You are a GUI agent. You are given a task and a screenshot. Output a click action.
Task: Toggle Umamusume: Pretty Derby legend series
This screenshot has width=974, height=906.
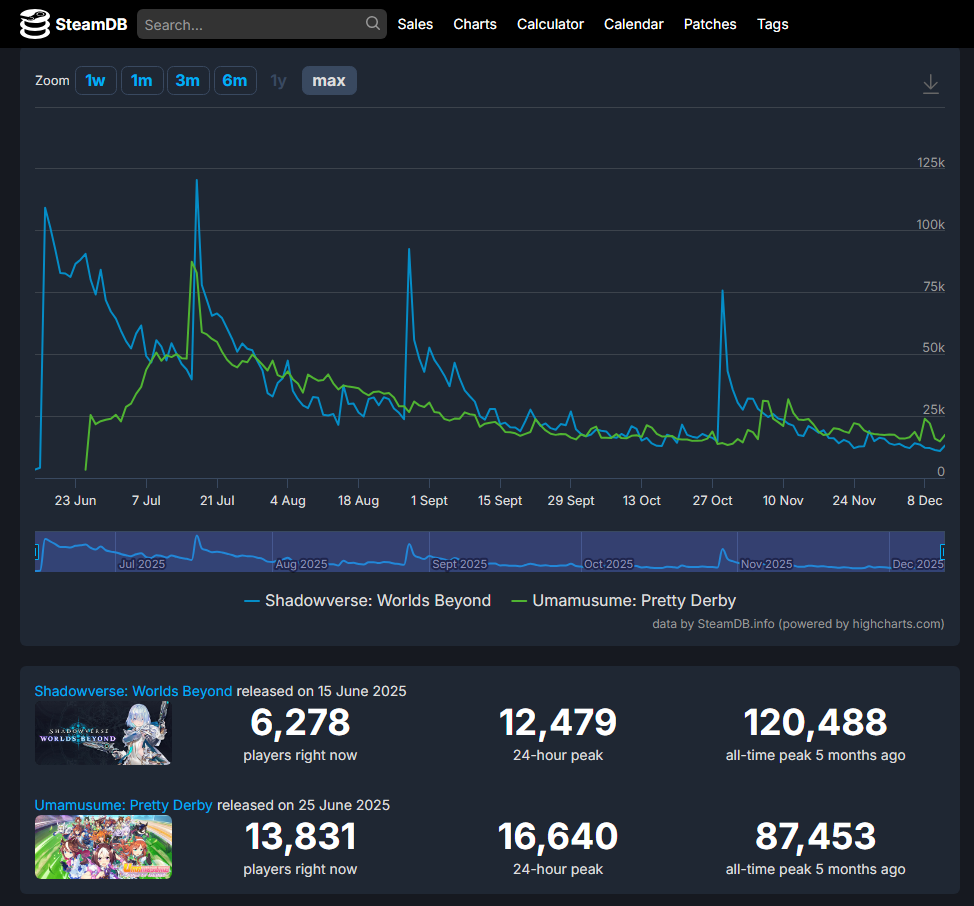pyautogui.click(x=623, y=600)
